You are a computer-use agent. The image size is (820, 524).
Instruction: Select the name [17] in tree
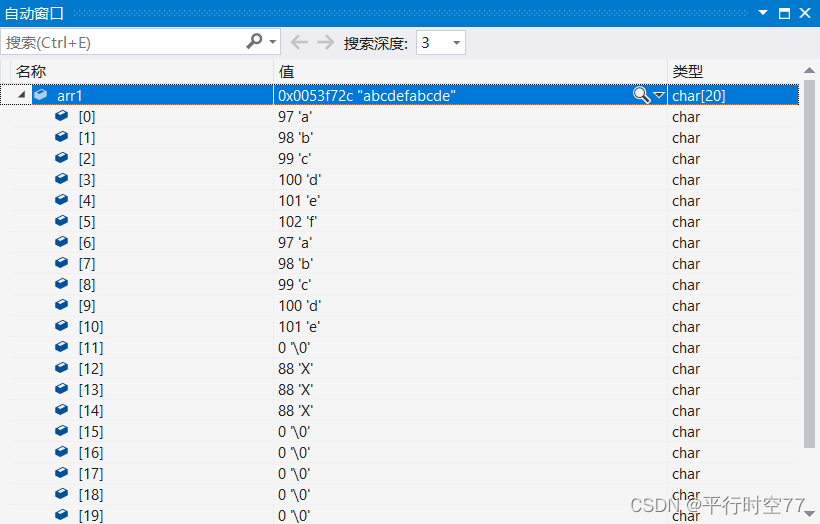point(91,474)
